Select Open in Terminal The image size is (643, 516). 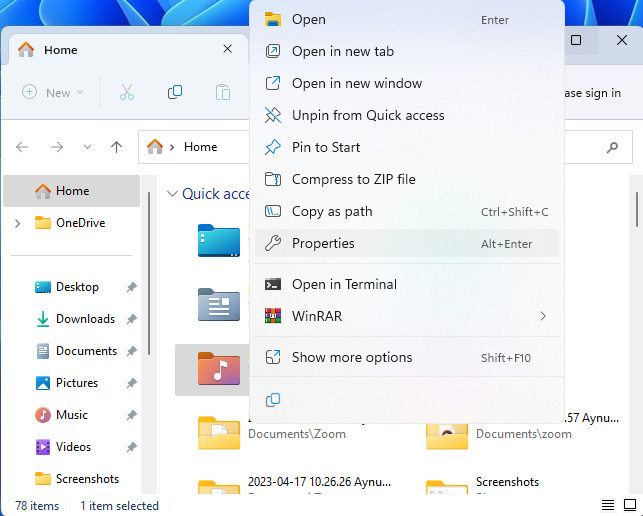pos(406,284)
